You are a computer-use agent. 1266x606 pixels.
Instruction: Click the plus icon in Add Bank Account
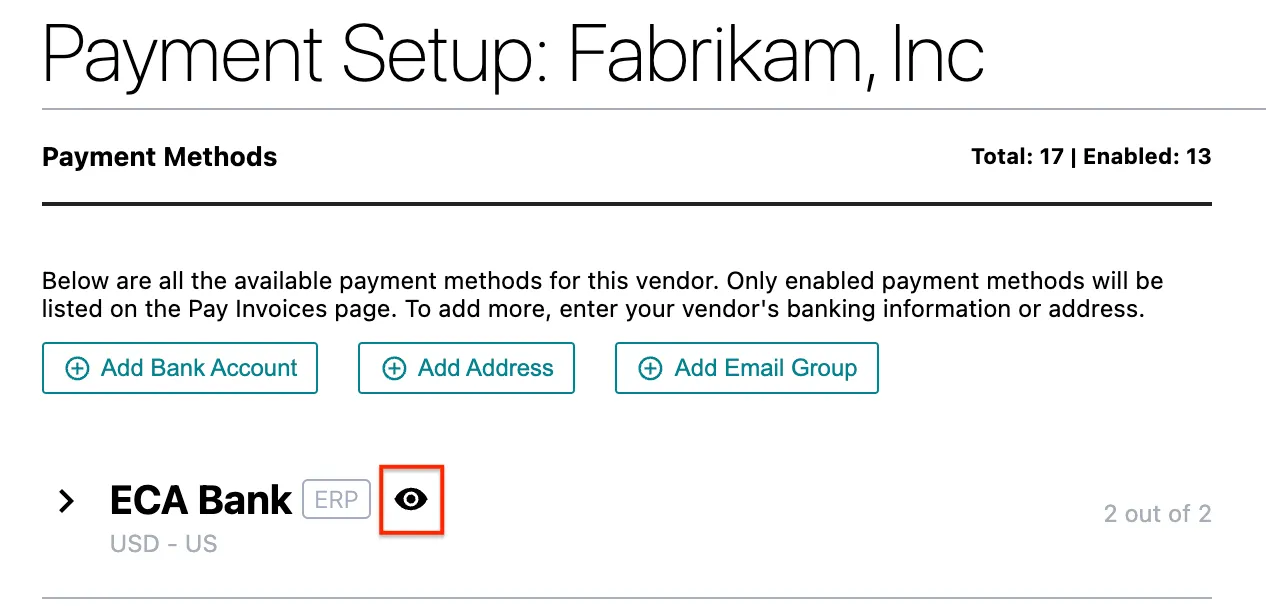coord(77,368)
